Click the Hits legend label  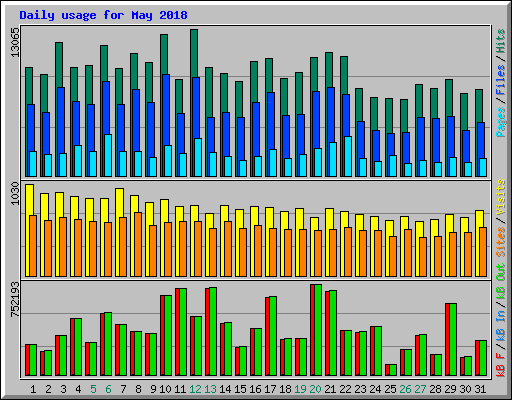tap(500, 41)
